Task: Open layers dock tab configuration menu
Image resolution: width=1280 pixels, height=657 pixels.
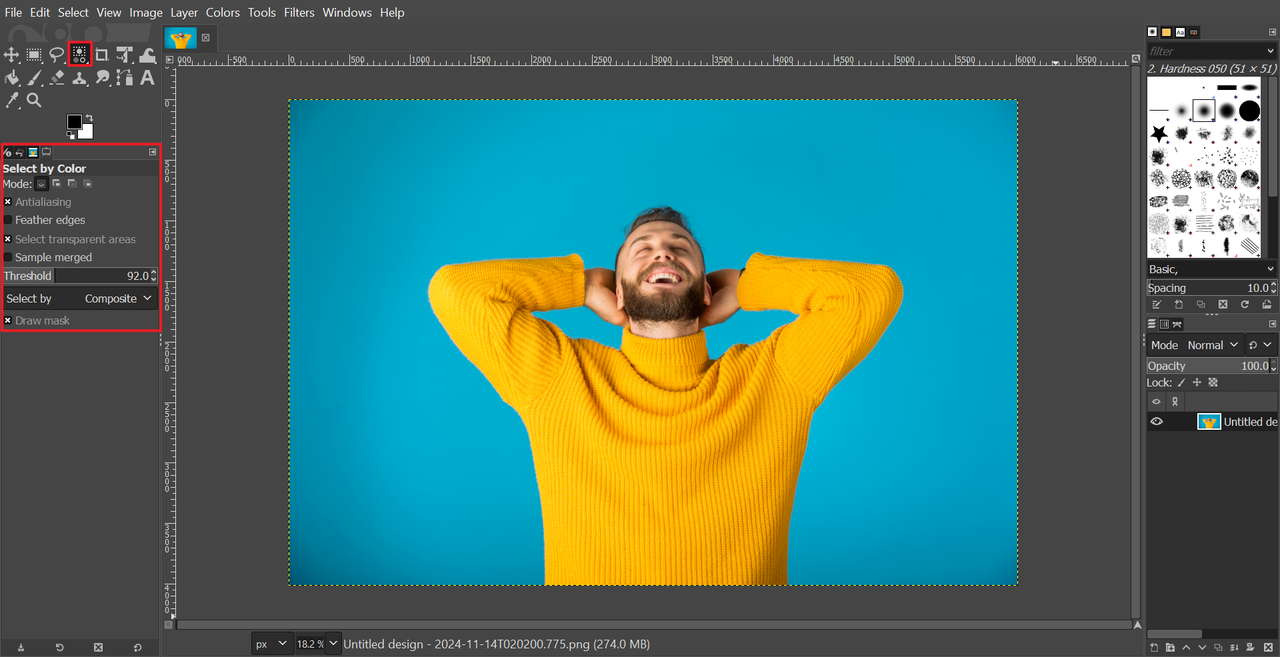Action: click(x=1273, y=324)
